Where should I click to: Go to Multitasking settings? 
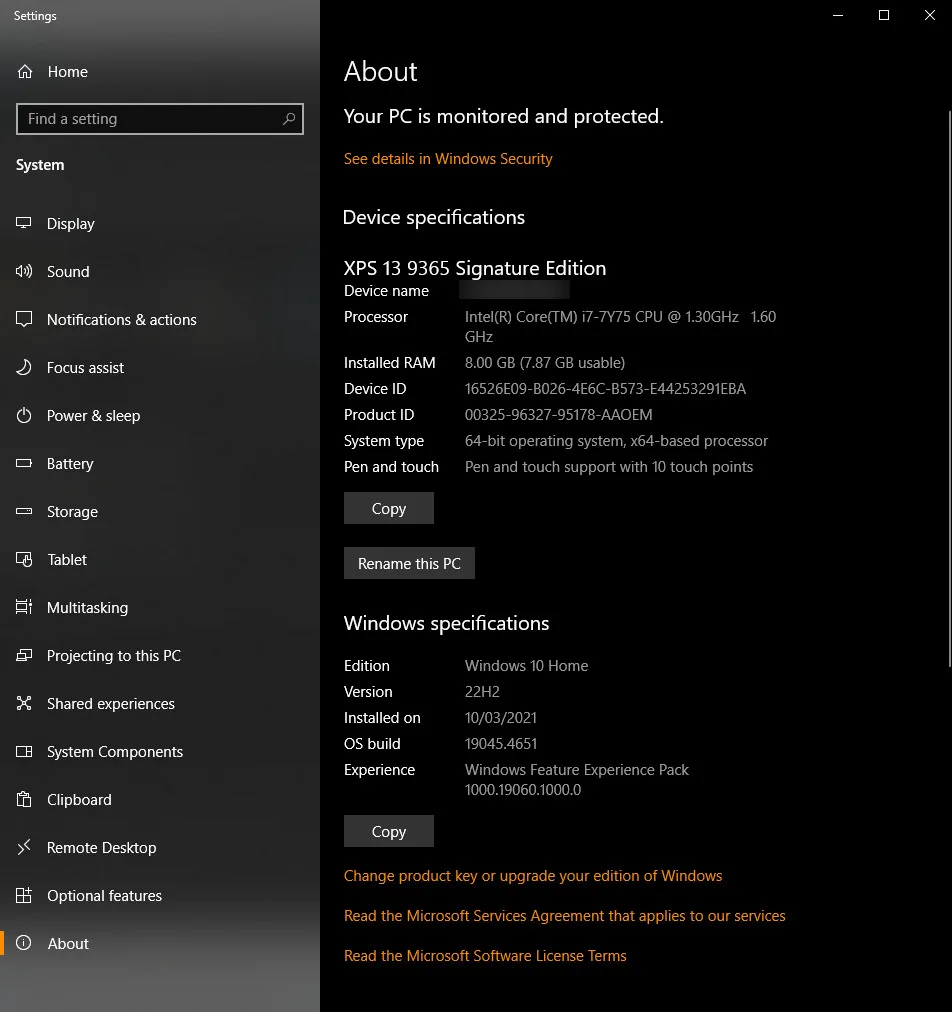(x=87, y=608)
